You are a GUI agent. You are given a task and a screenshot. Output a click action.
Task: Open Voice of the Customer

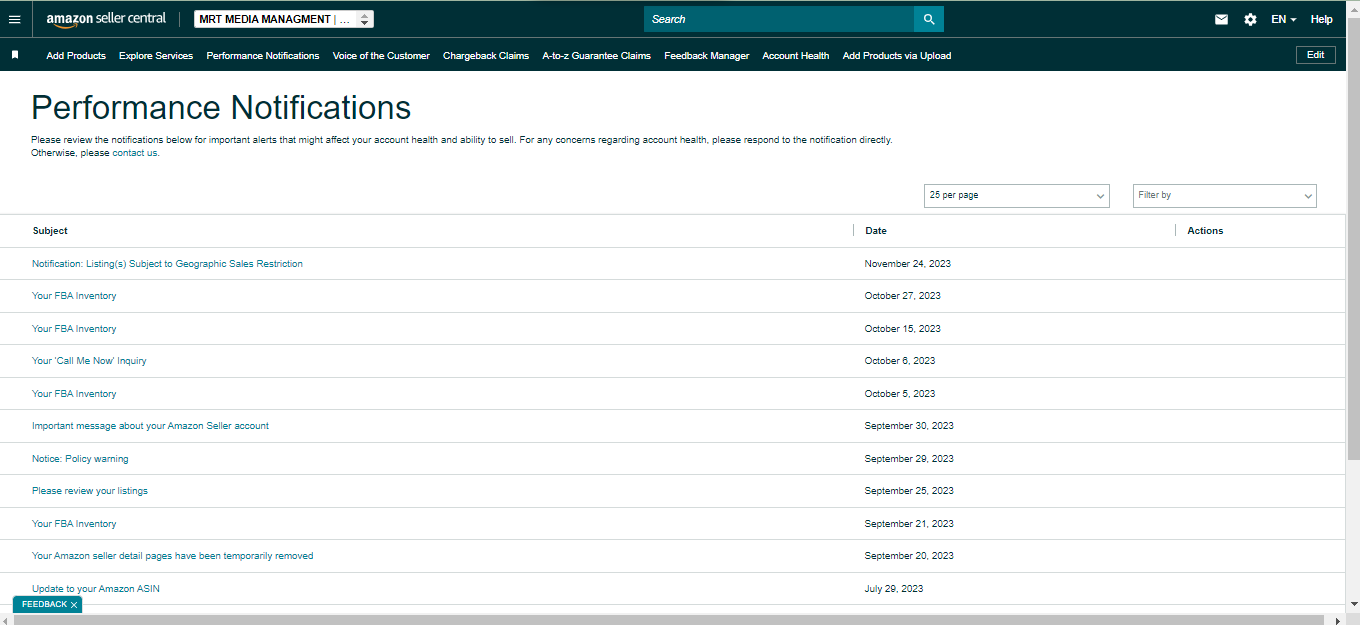coord(381,56)
